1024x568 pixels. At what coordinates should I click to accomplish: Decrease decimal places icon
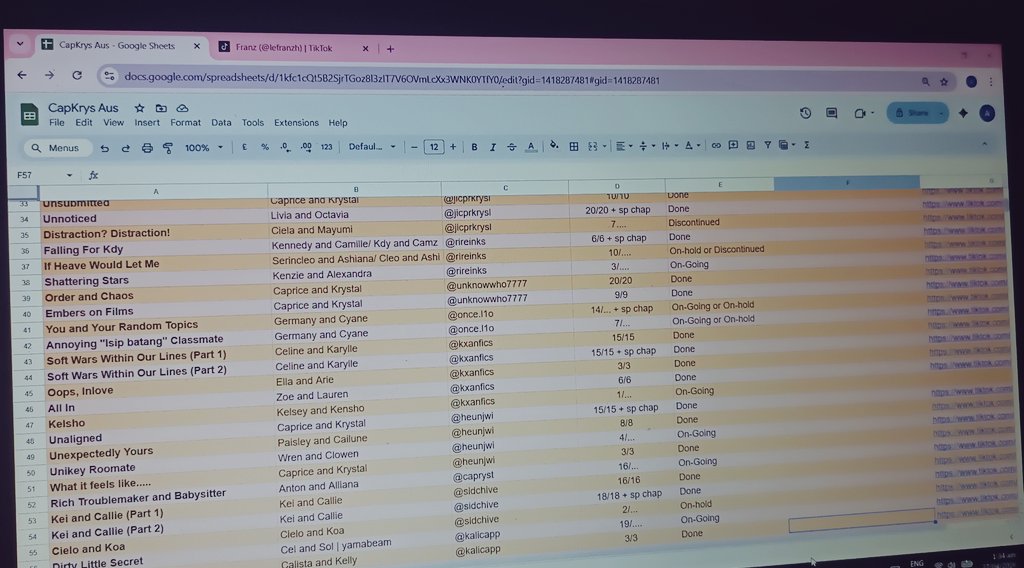coord(285,147)
